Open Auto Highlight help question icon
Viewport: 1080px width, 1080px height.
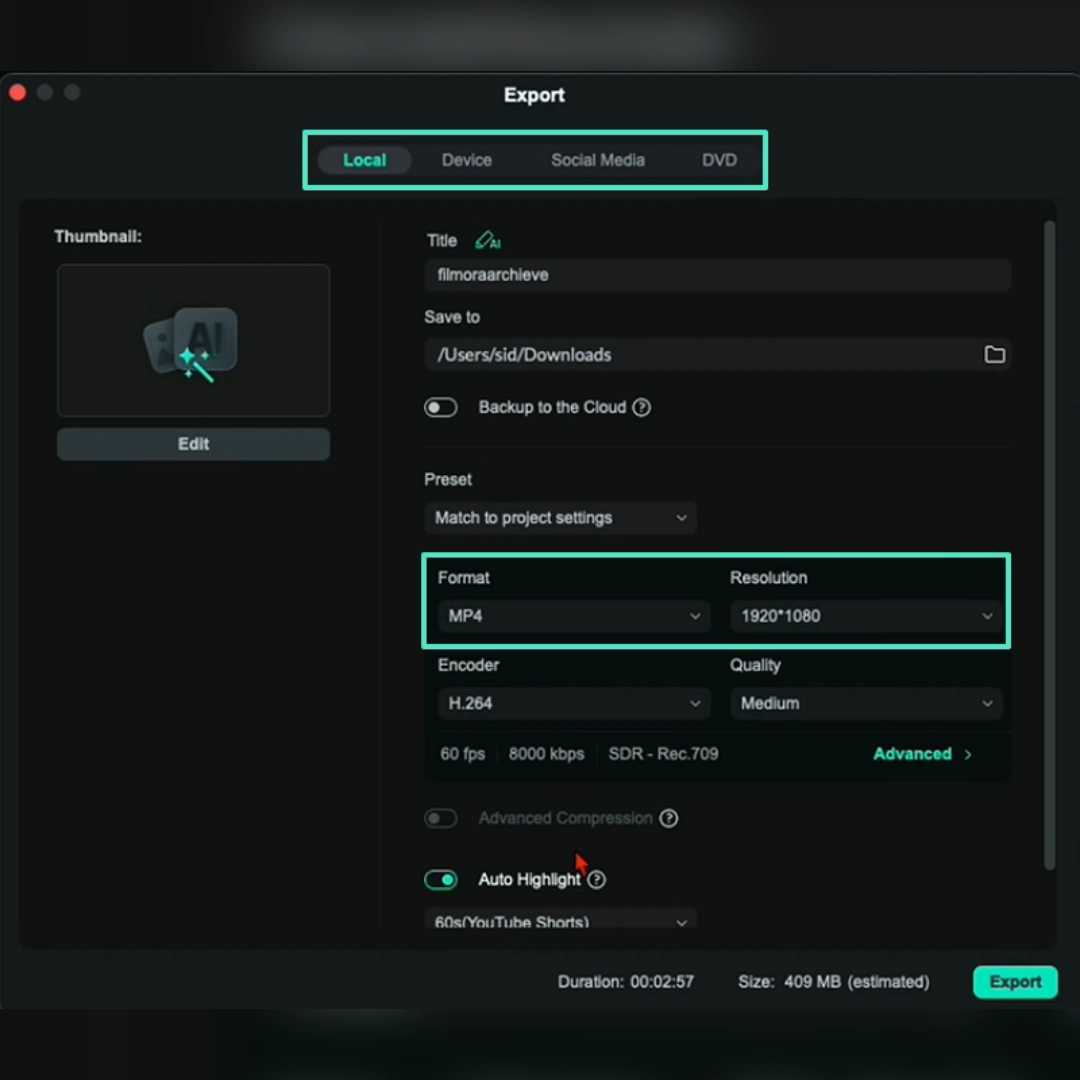(596, 880)
